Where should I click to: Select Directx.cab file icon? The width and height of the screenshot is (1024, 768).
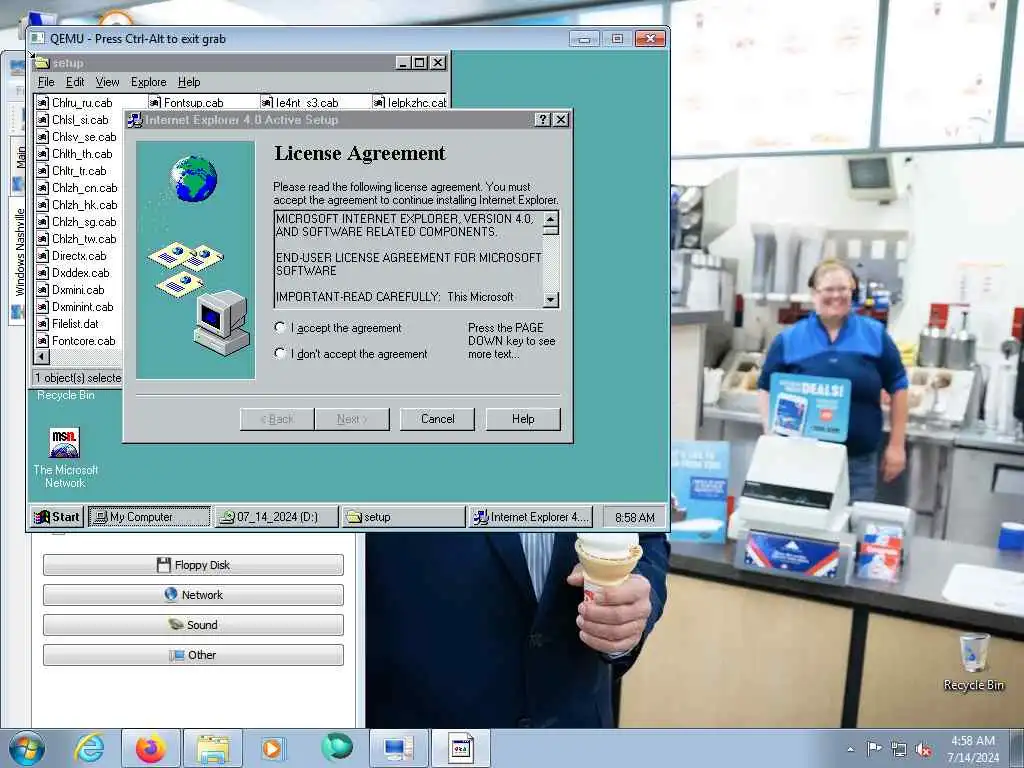point(42,255)
